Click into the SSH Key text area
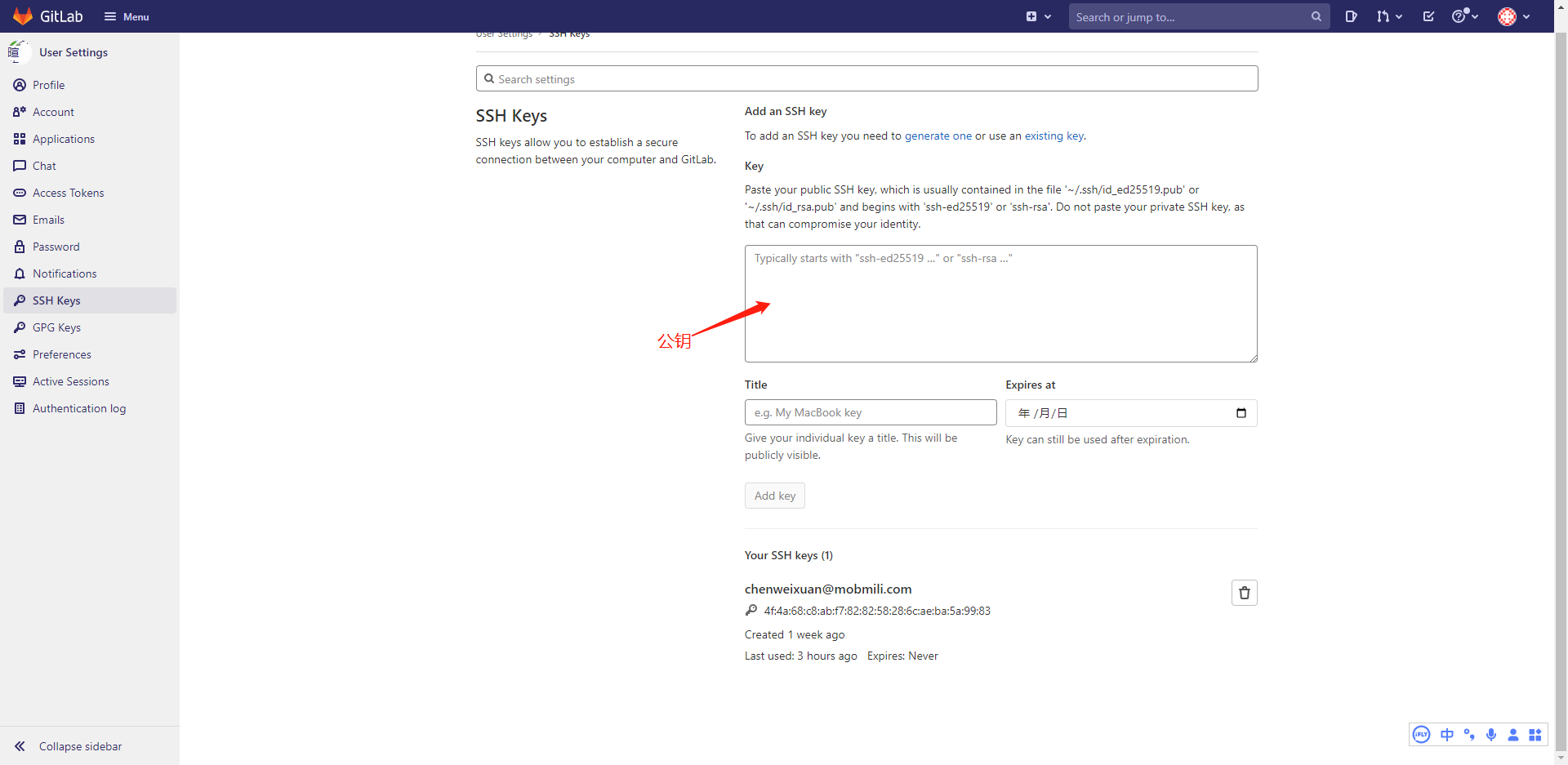The width and height of the screenshot is (1568, 765). tap(1000, 304)
